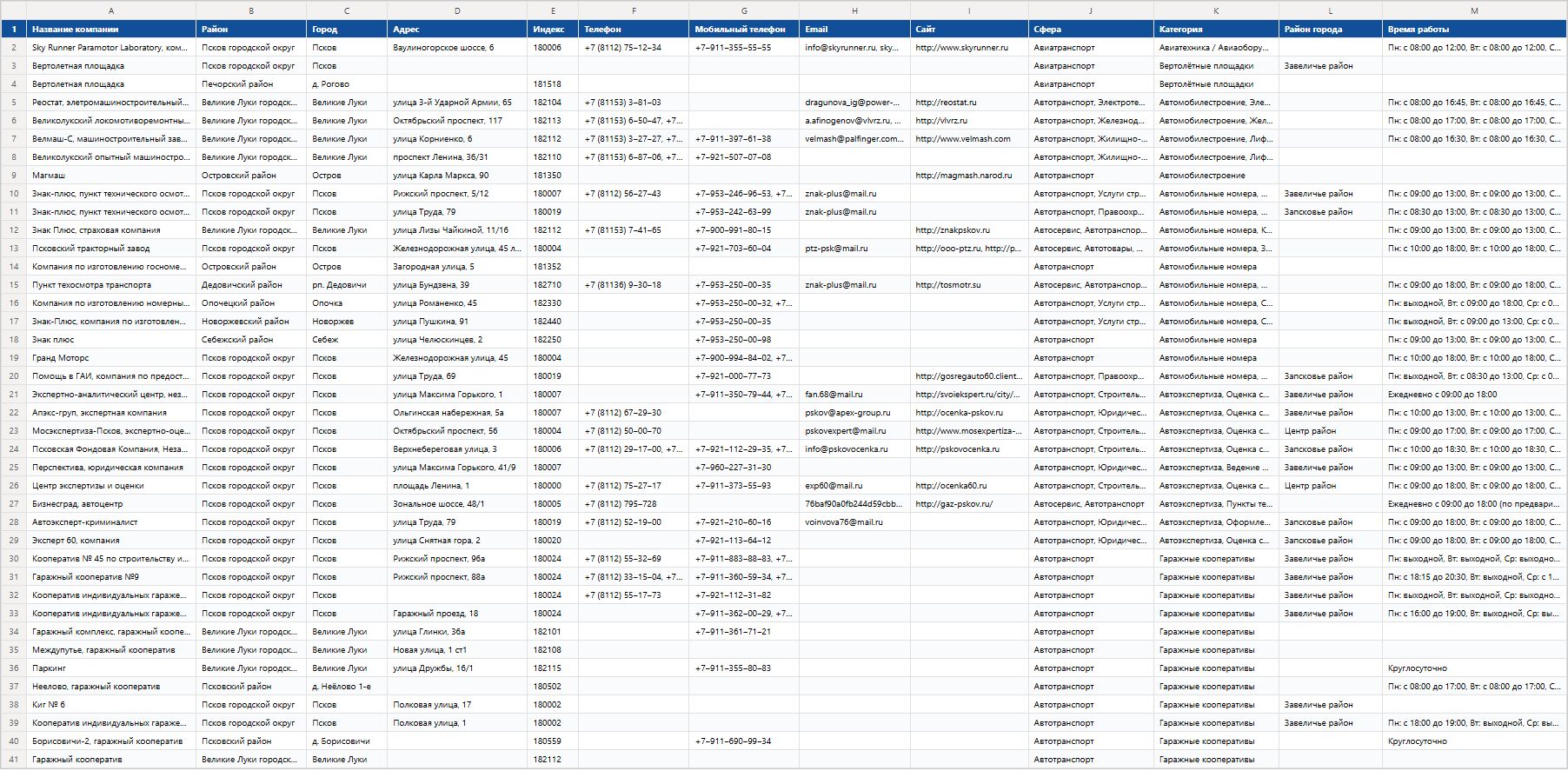Open the http://tosmotr.su link
The width and height of the screenshot is (1568, 784).
coord(948,285)
